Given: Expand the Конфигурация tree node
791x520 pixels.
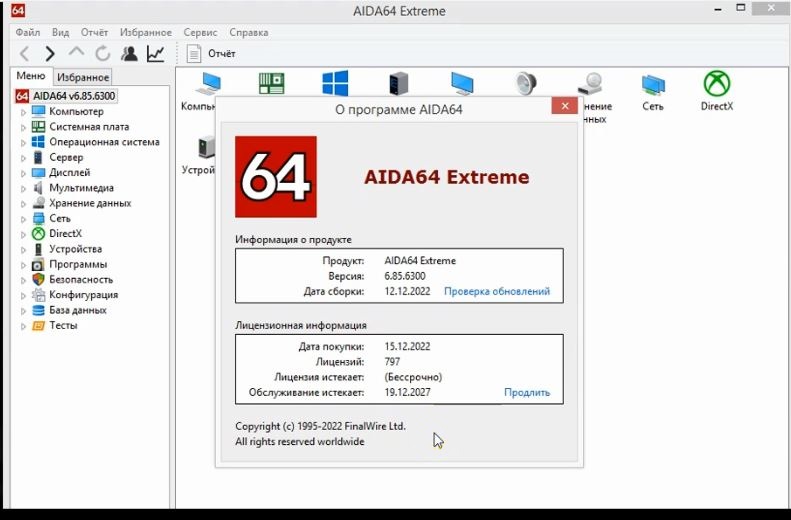Looking at the screenshot, I should point(23,296).
